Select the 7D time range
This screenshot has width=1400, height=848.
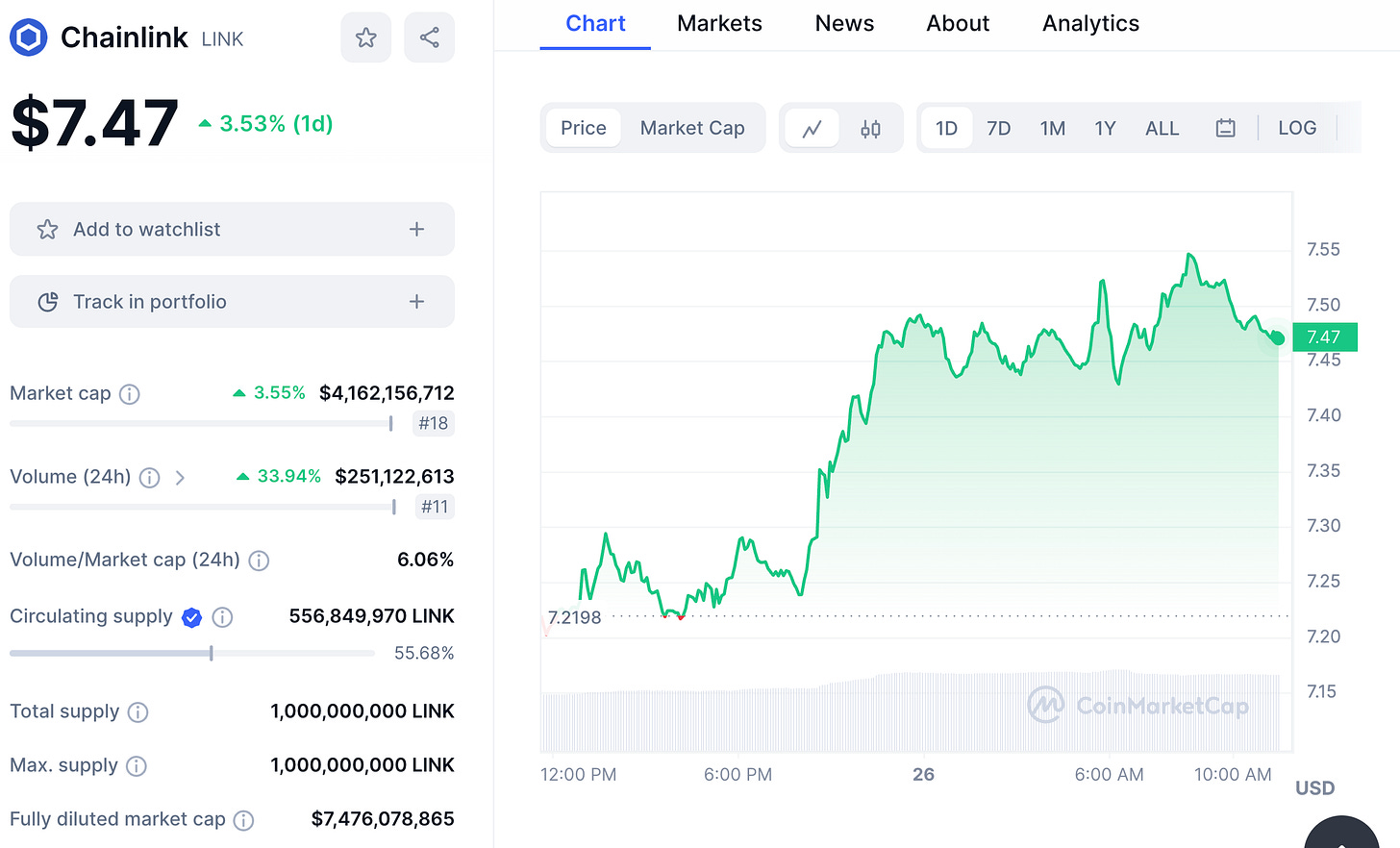click(999, 128)
